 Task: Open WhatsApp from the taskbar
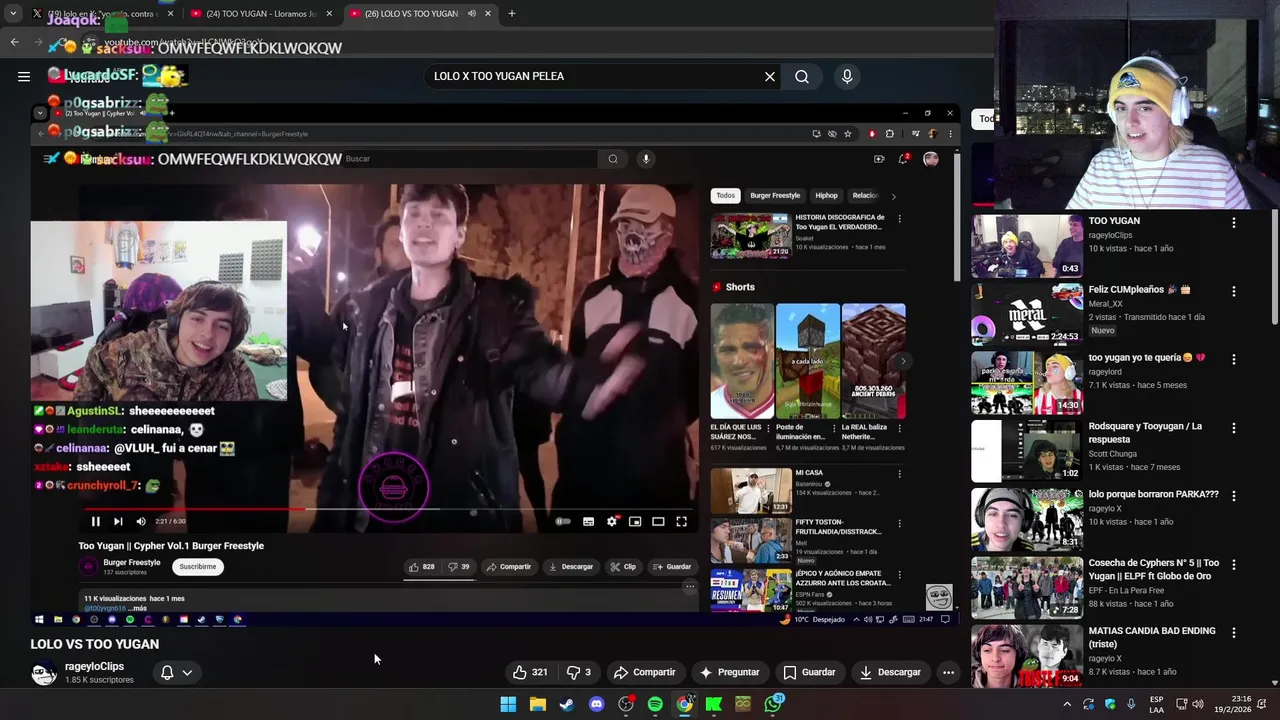[x=773, y=704]
